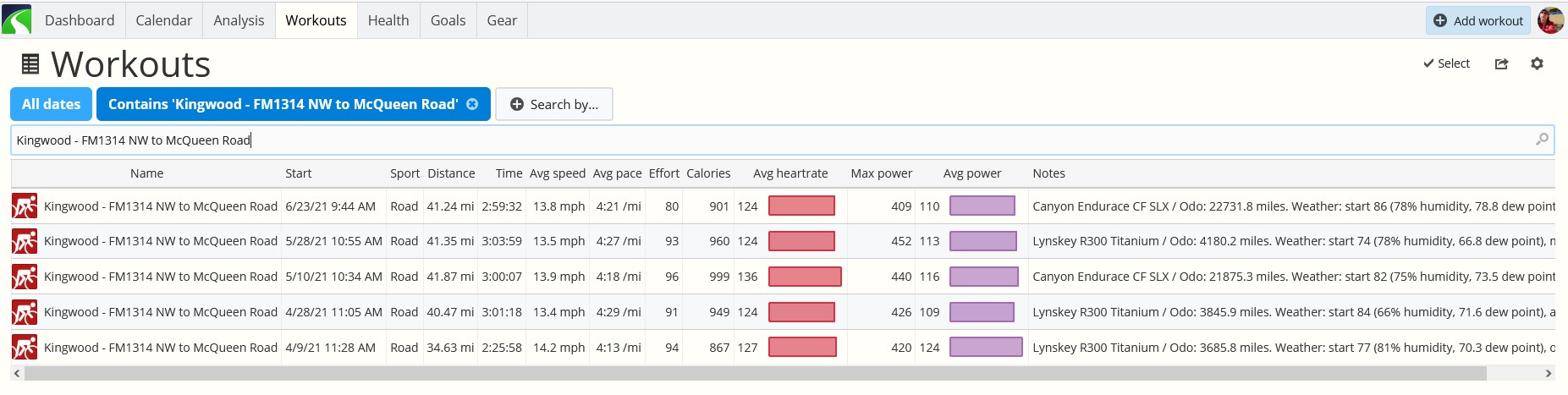
Task: Open the 5/28/21 Kingwood workout link
Action: [x=161, y=241]
